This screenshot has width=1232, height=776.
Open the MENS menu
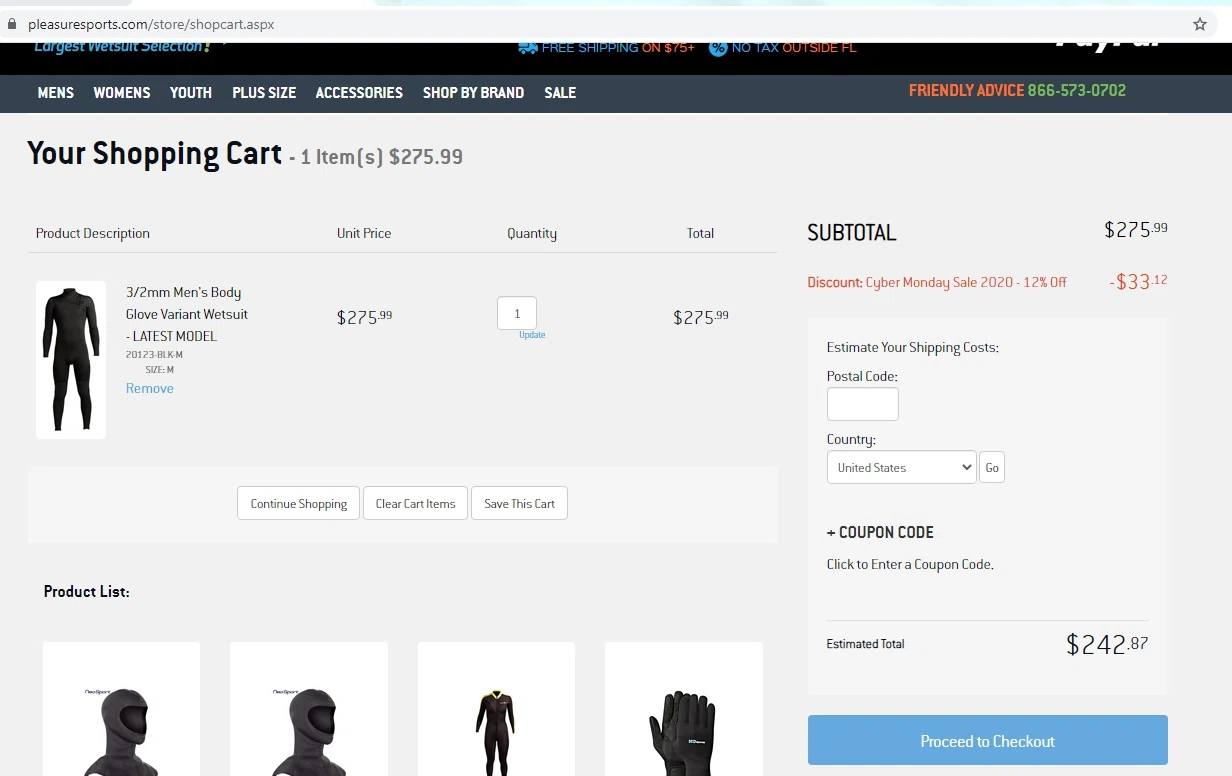[56, 92]
